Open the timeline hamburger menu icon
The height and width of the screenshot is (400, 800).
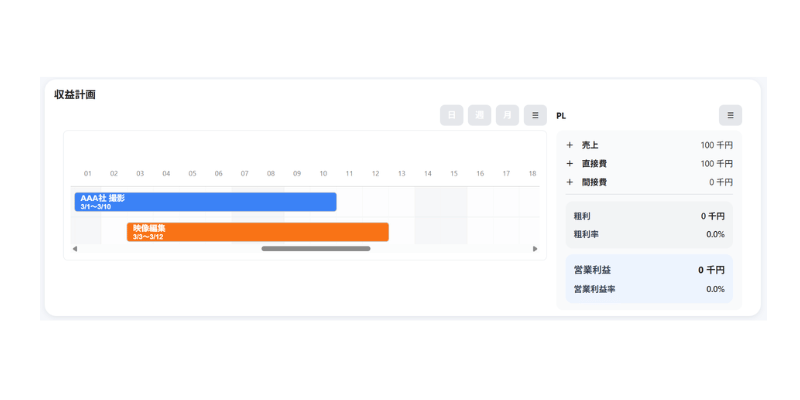point(535,115)
